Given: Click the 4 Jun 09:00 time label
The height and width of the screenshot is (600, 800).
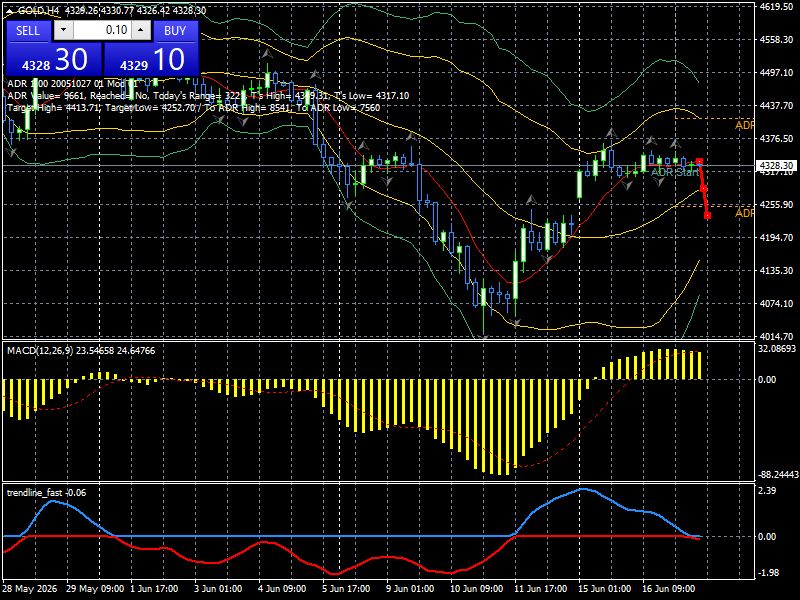Looking at the screenshot, I should (x=282, y=588).
